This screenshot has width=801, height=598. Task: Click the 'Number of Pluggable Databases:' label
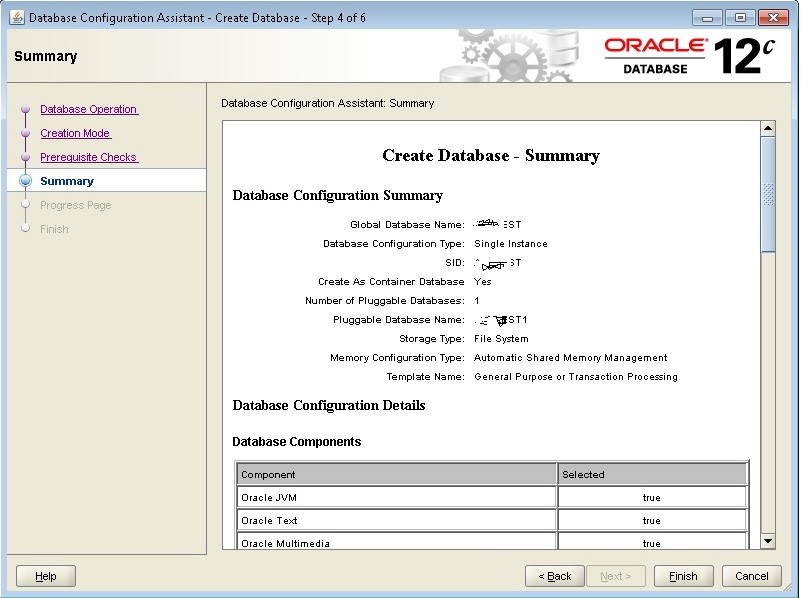point(385,301)
